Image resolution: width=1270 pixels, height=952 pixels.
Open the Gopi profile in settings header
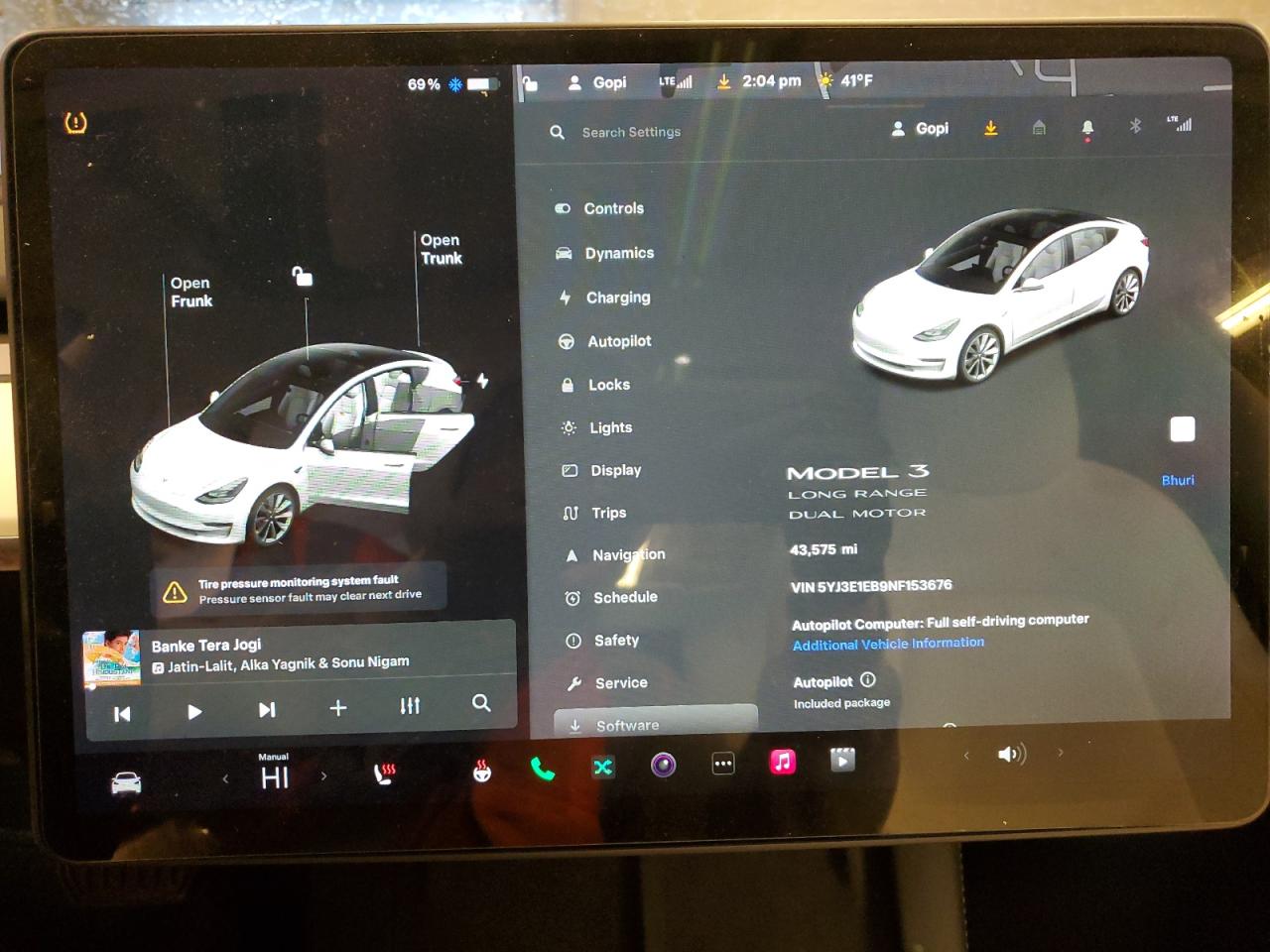point(920,129)
